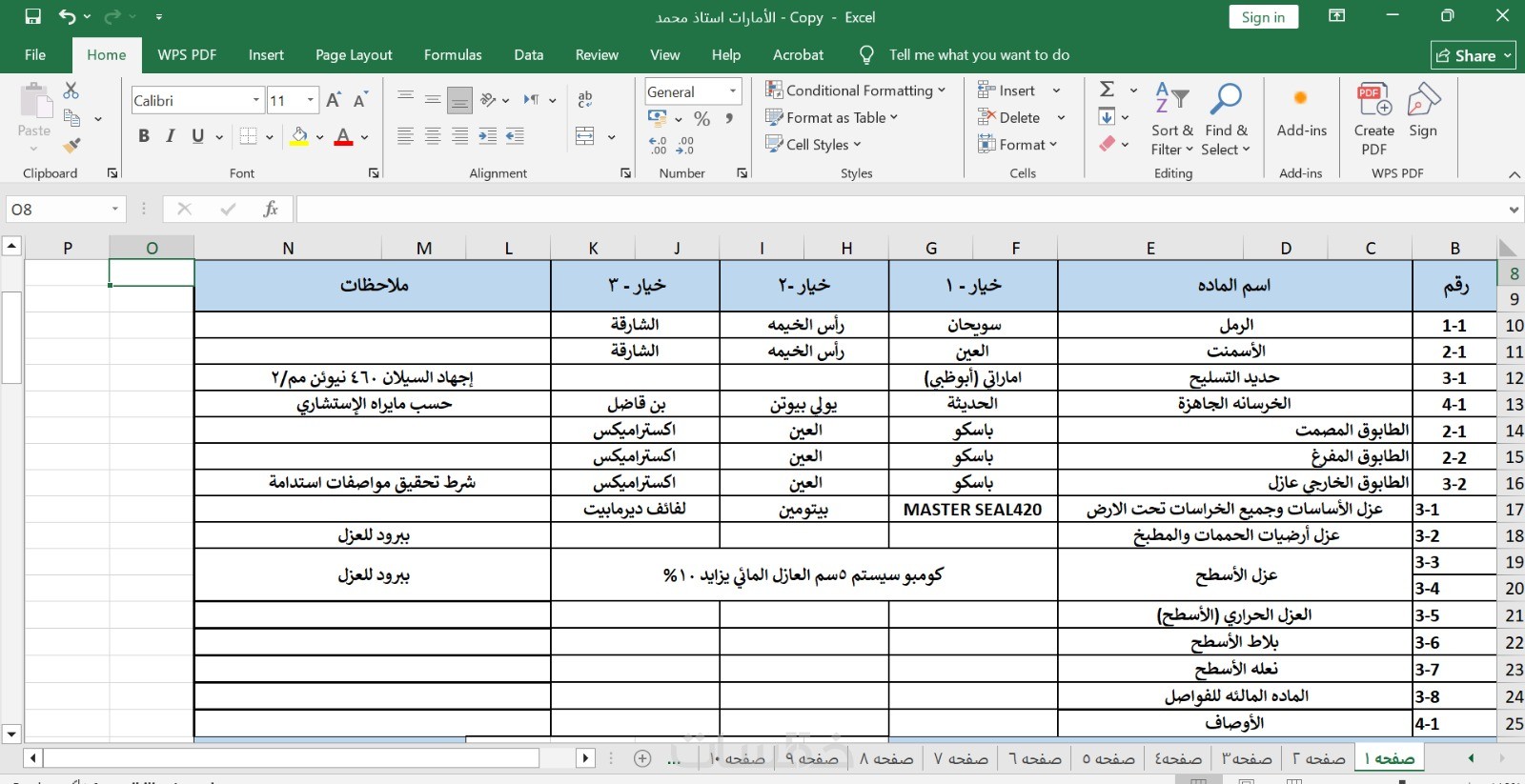Apply center horizontal alignment
This screenshot has width=1525, height=784.
click(x=433, y=136)
